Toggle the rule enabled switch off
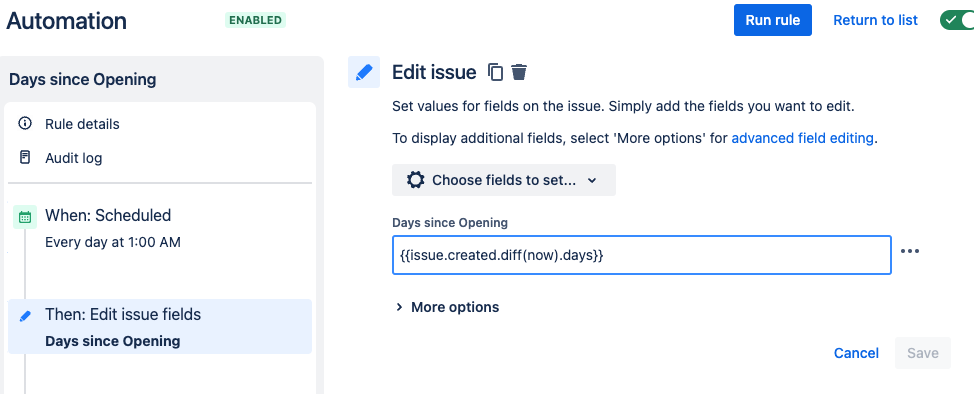974x394 pixels. pyautogui.click(x=957, y=20)
